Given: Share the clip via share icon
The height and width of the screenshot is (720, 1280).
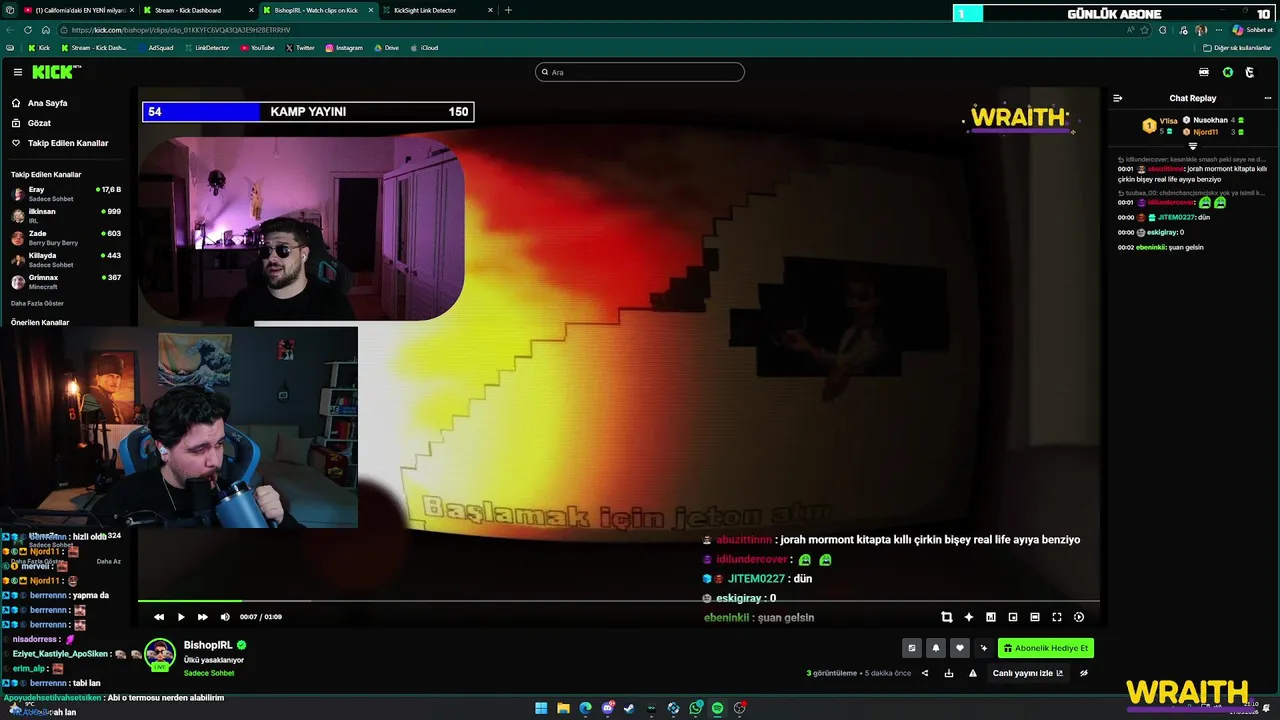Looking at the screenshot, I should click(x=925, y=673).
